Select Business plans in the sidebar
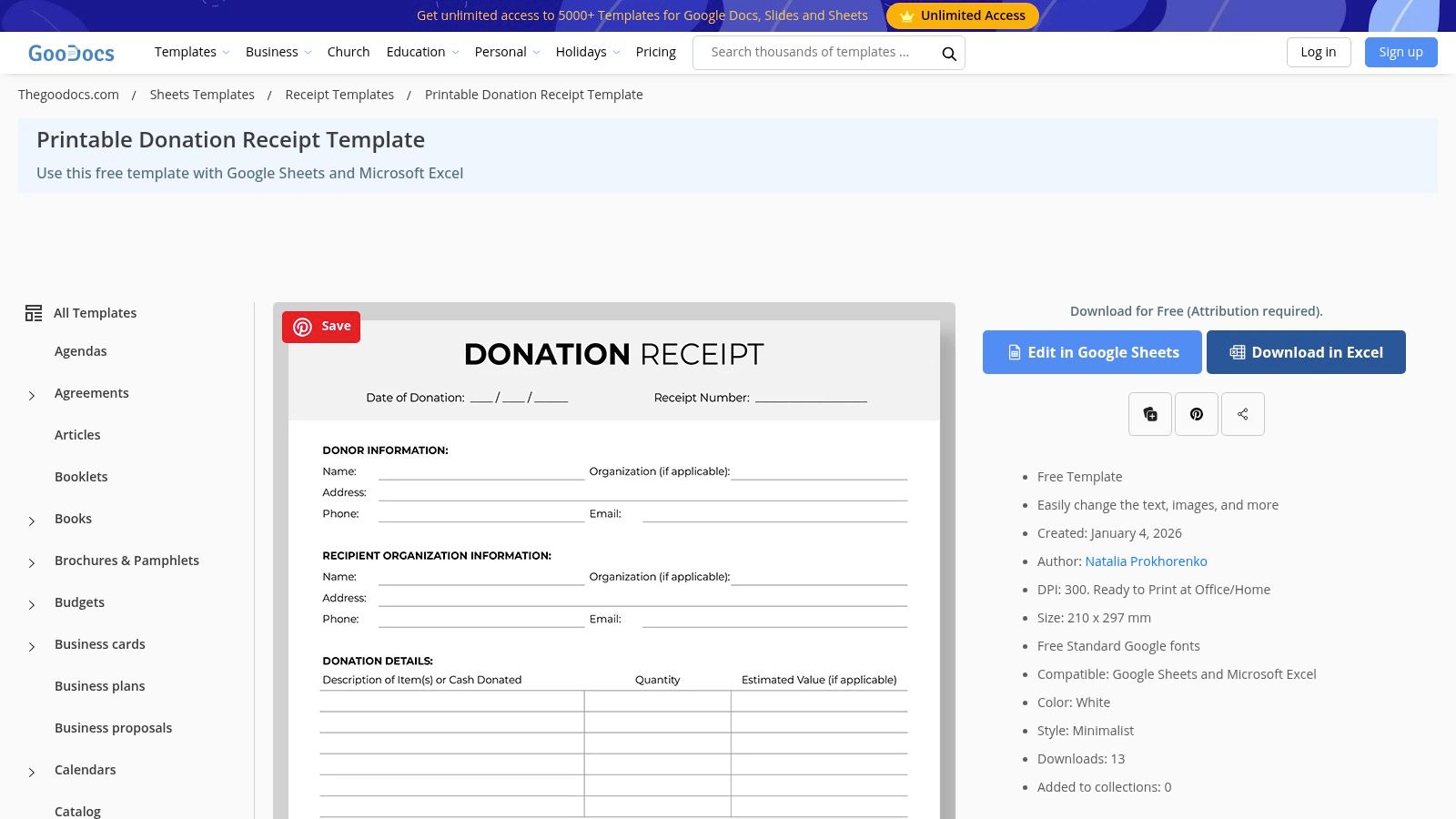The image size is (1456, 819). 99,685
